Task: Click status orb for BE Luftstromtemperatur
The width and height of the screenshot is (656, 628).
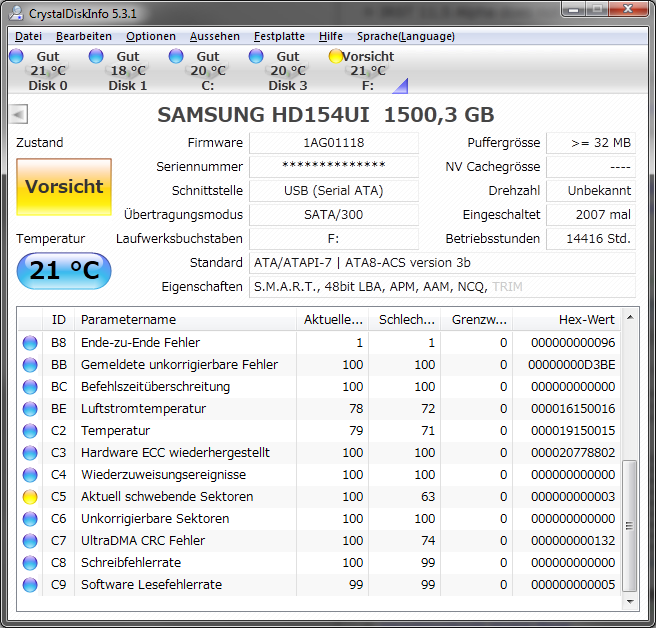Action: click(30, 409)
